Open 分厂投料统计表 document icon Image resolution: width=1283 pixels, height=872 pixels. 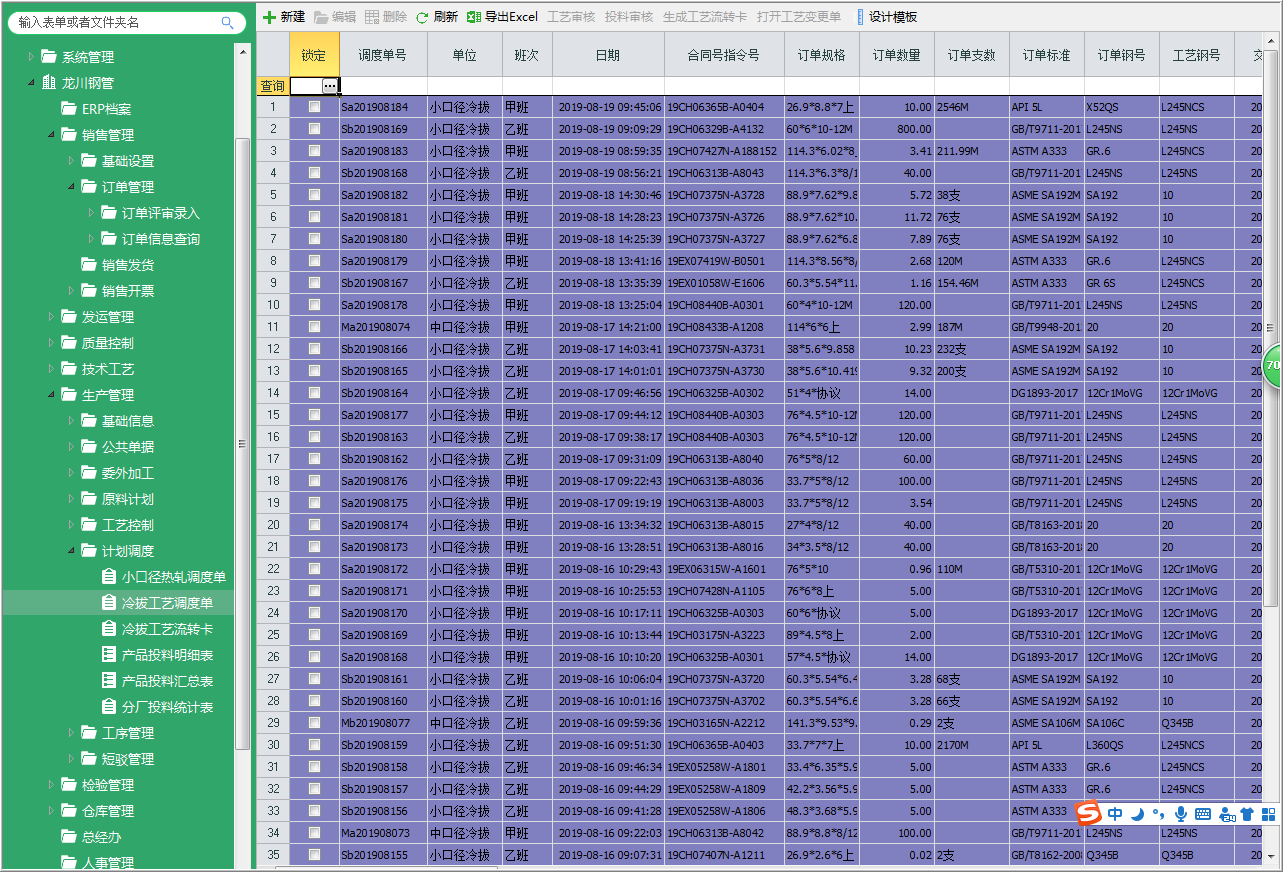[109, 707]
